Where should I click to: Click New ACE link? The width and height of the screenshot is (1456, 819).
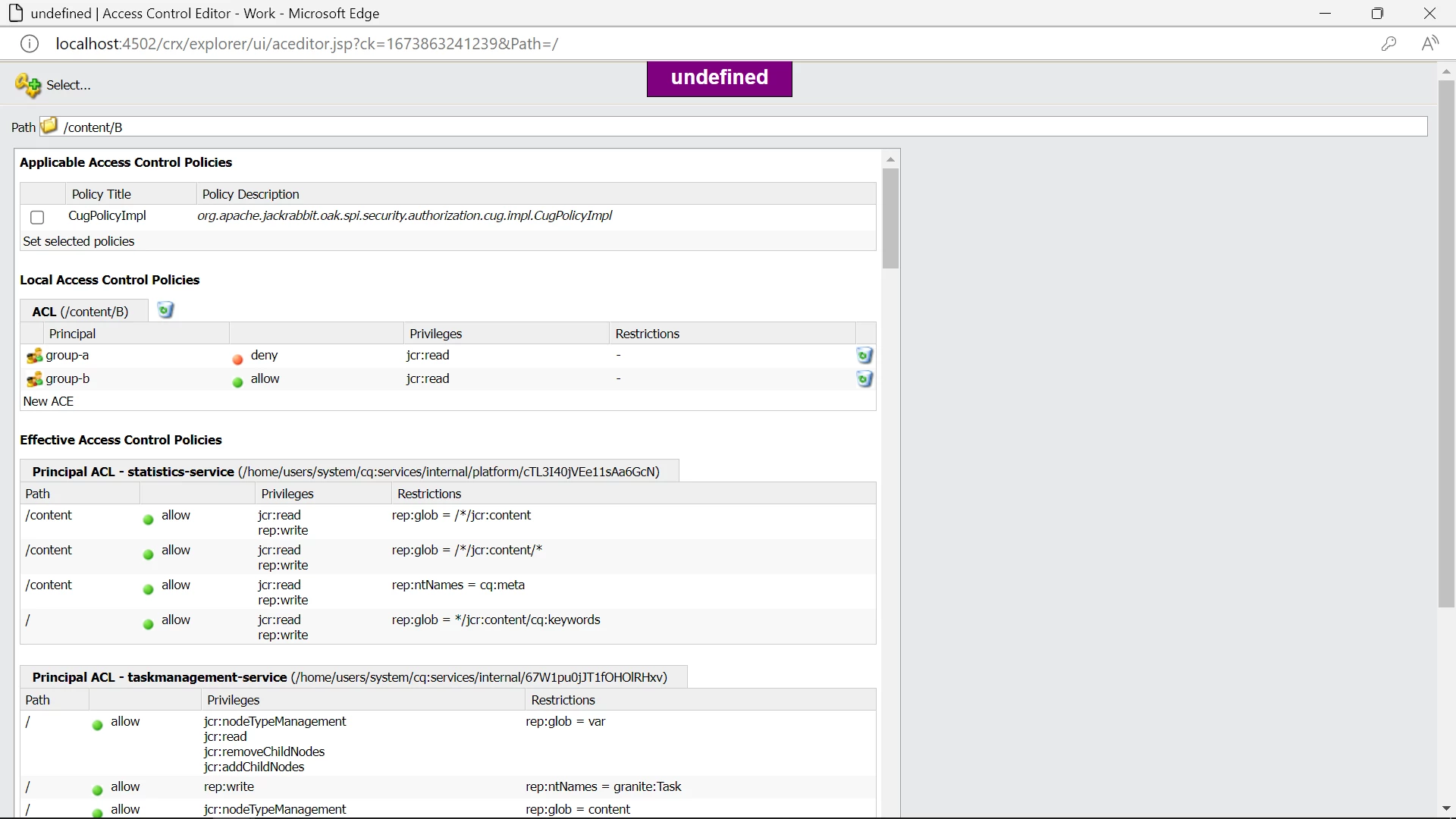point(49,401)
